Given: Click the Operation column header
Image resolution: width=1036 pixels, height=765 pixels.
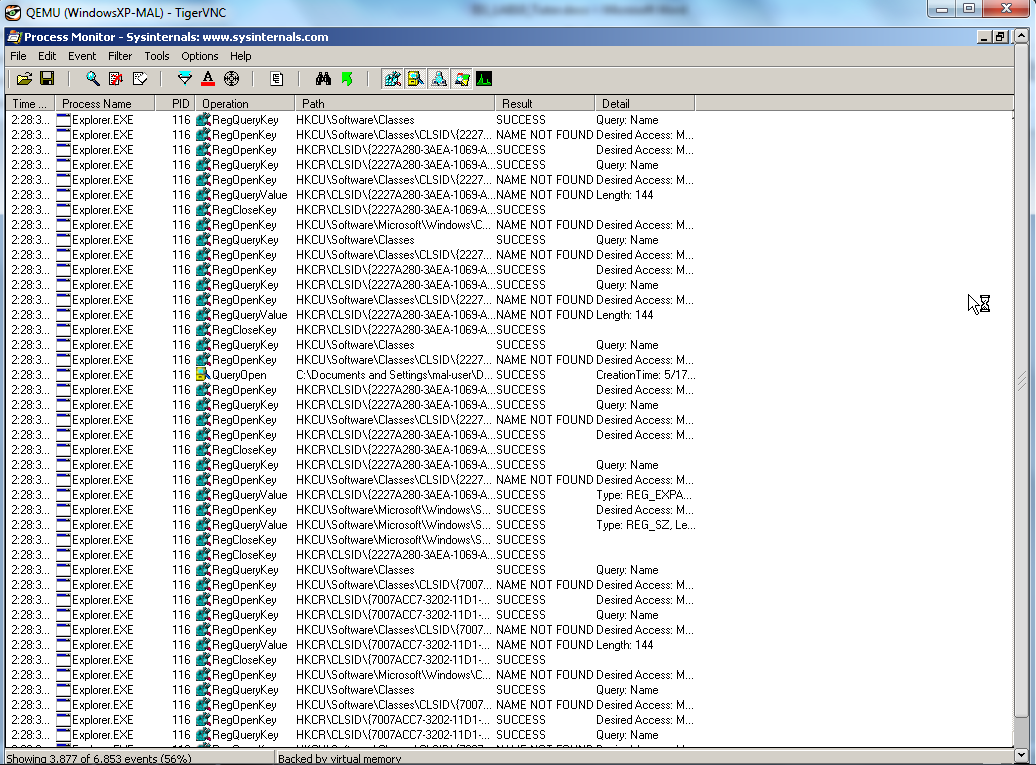Looking at the screenshot, I should pos(245,104).
